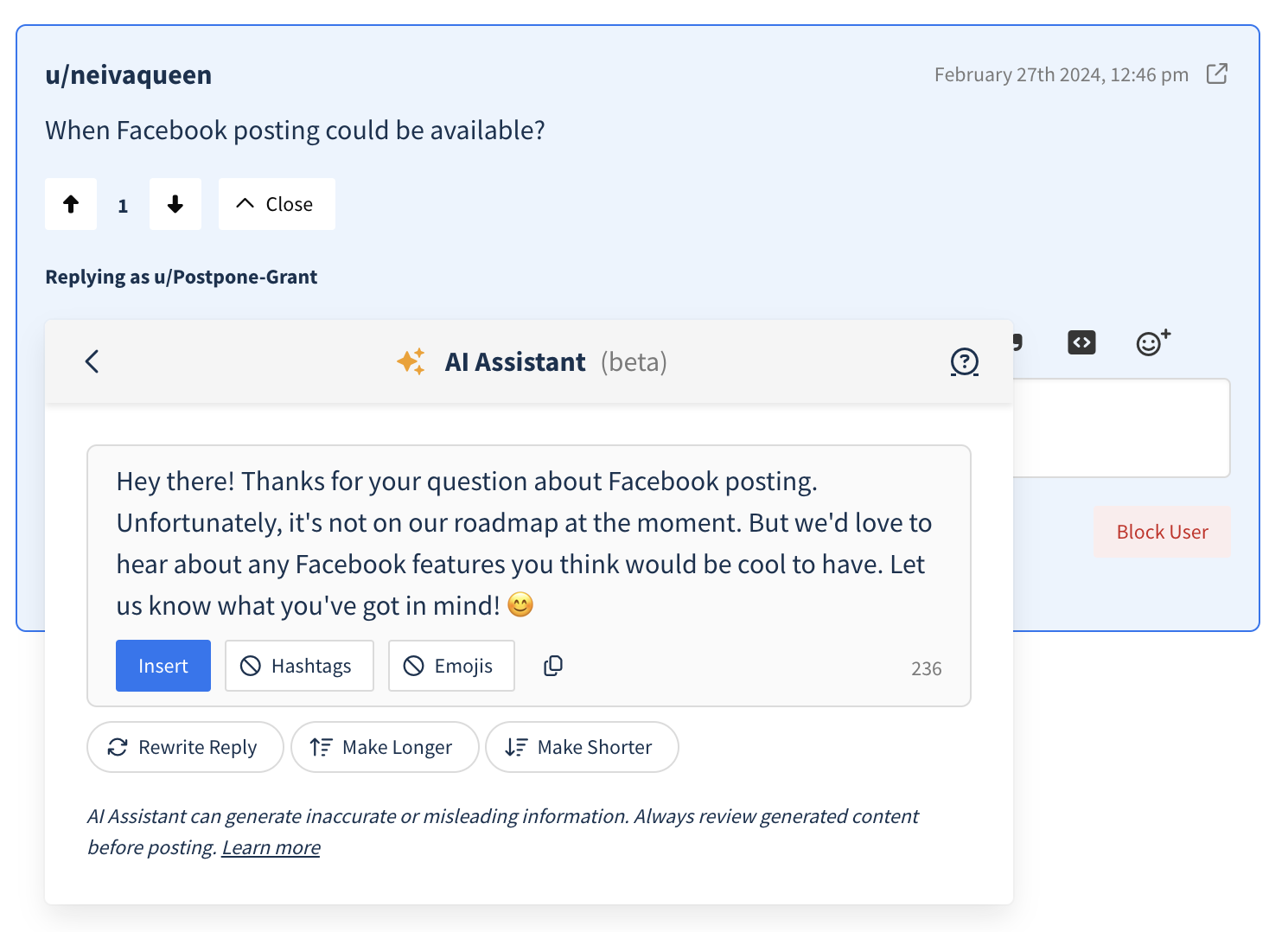Make the reply longer

click(385, 747)
